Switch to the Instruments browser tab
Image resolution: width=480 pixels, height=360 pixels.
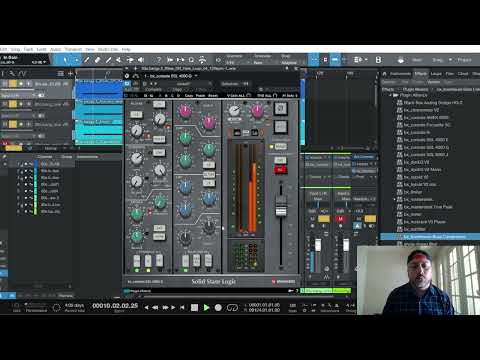tap(400, 74)
